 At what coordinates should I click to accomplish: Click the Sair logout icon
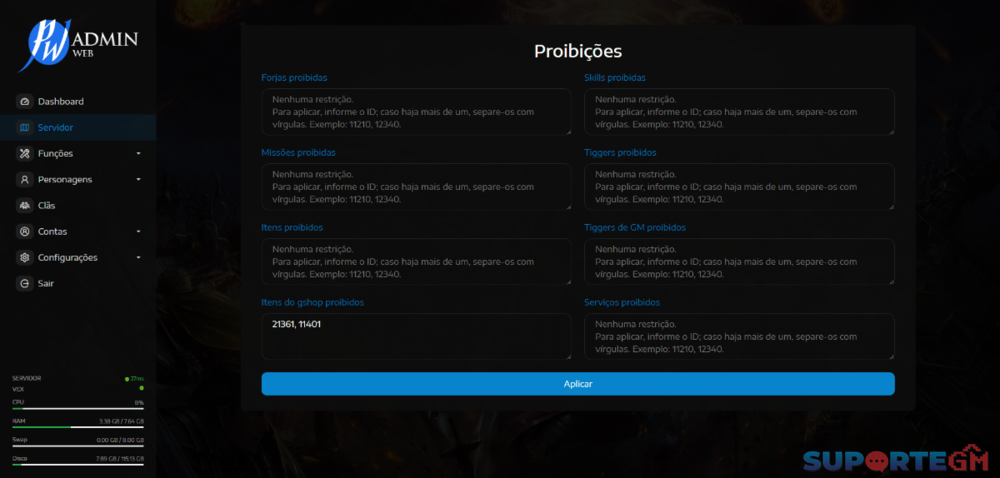[x=25, y=284]
